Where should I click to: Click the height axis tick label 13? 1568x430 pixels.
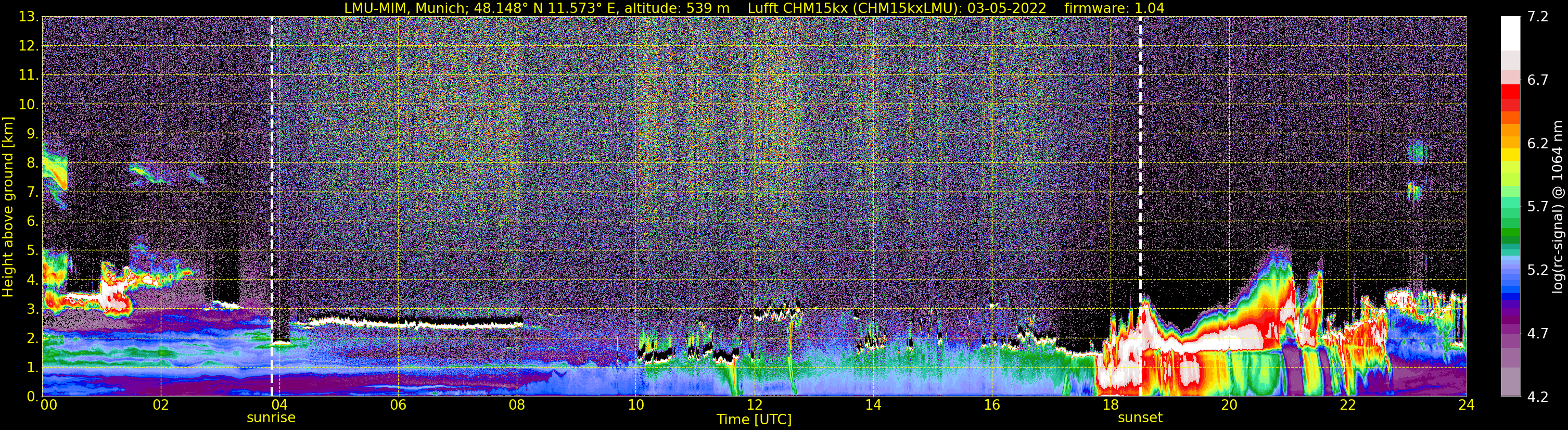pos(29,17)
